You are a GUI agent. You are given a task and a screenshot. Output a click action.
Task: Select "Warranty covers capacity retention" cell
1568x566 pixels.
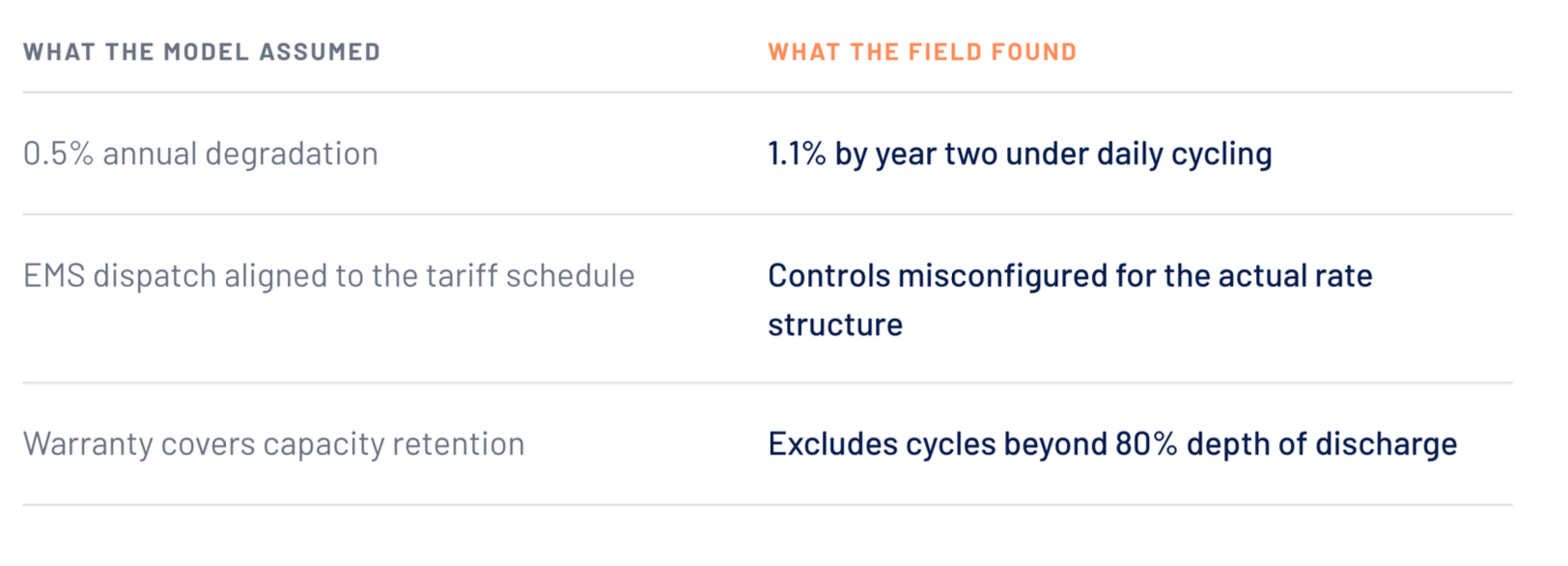[274, 444]
